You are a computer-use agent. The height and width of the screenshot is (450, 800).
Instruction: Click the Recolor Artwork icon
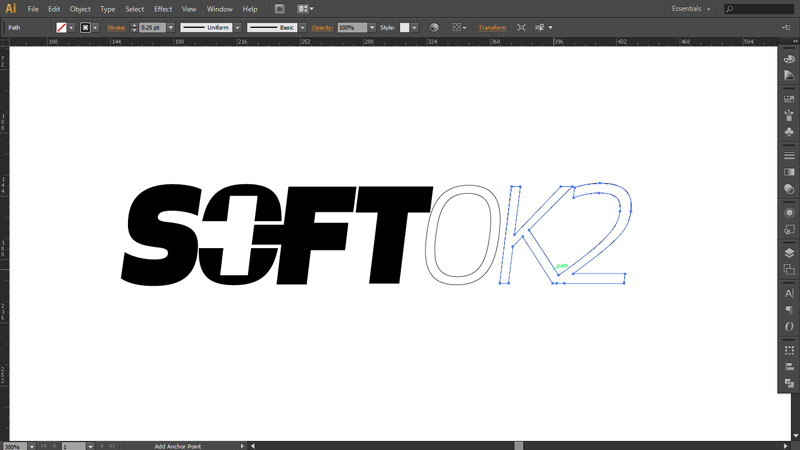tap(434, 28)
